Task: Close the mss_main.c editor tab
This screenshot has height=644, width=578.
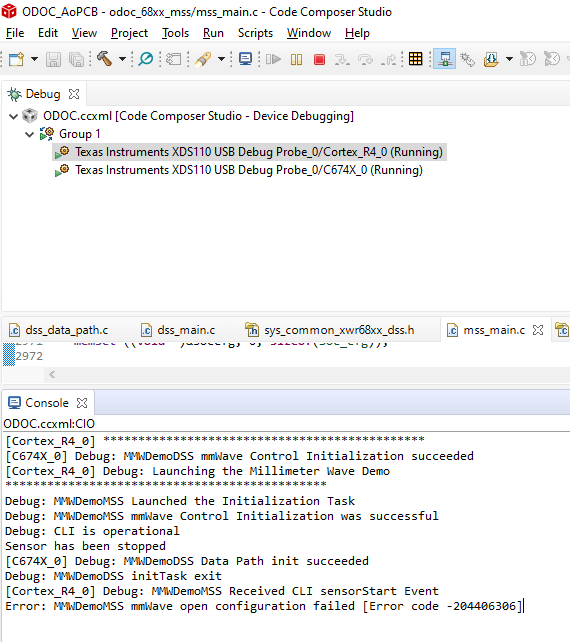Action: (538, 330)
